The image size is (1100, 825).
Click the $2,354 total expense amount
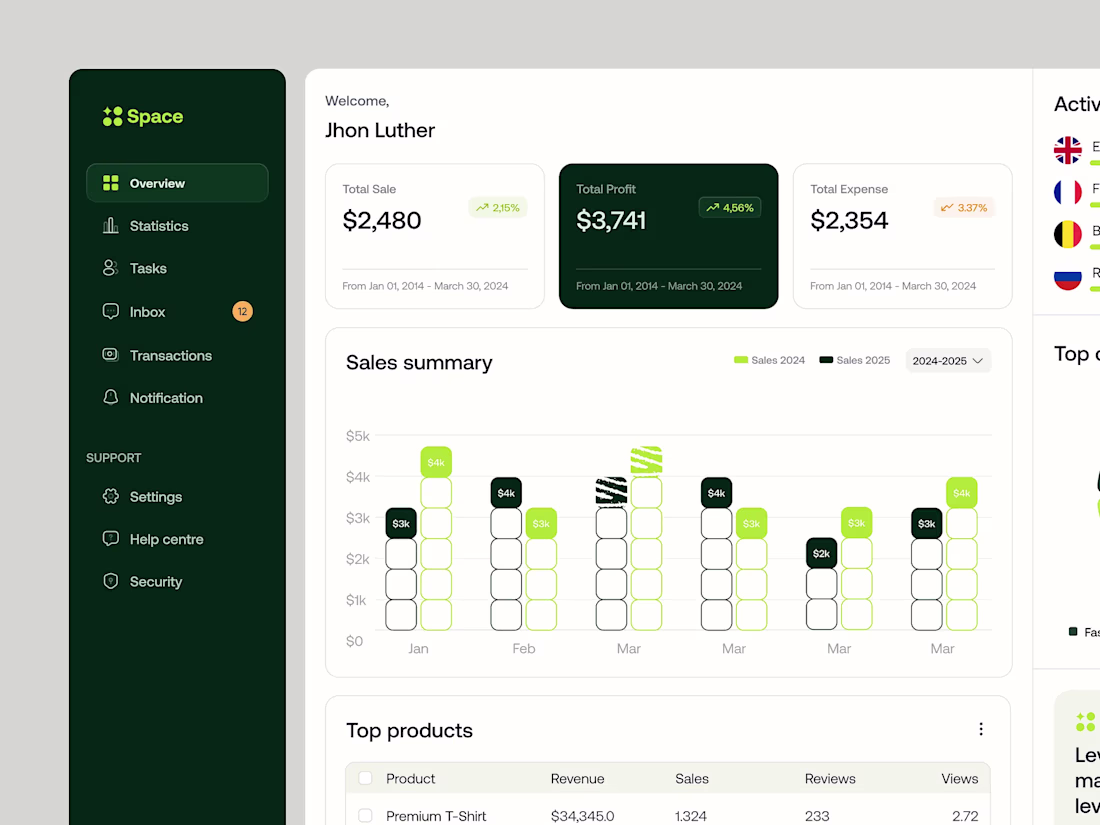click(850, 220)
